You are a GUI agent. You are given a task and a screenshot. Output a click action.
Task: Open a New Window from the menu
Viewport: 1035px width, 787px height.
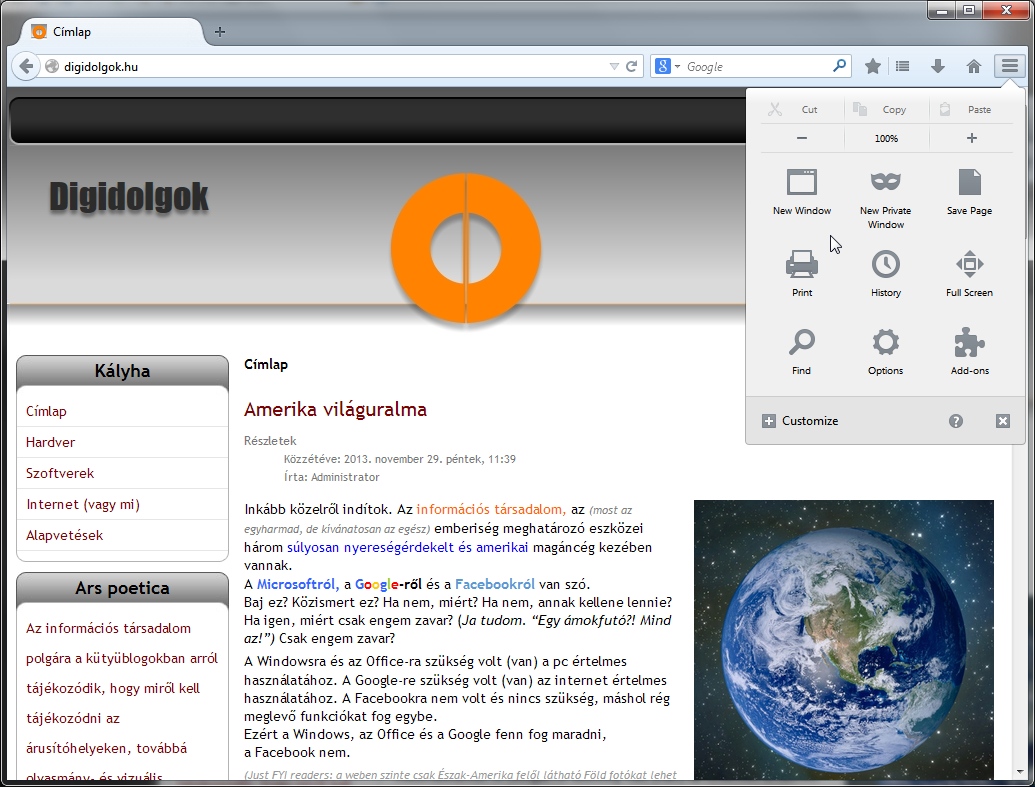point(802,191)
